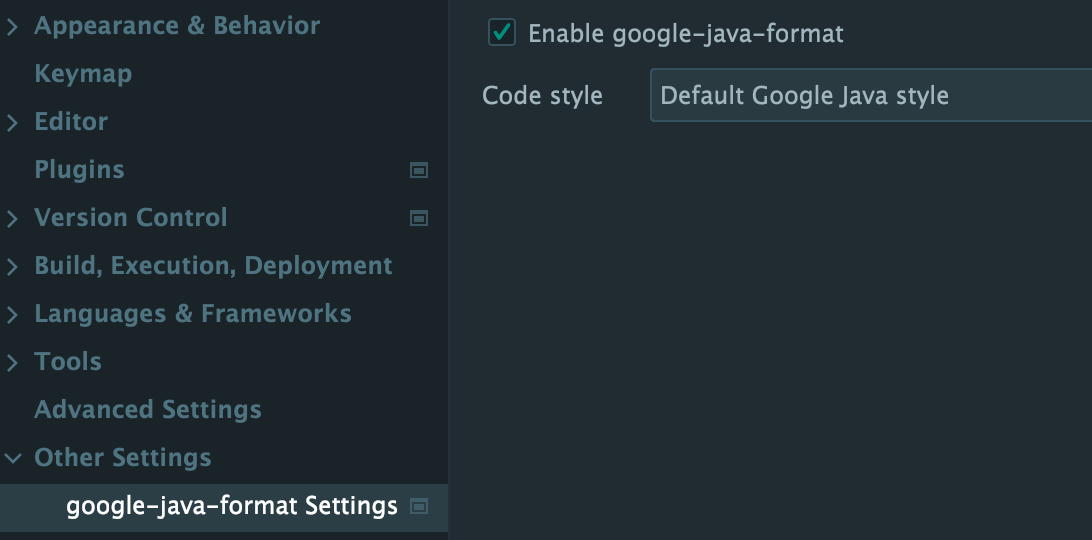Expand the Build, Execution, Deployment arrow
Viewport: 1092px width, 540px height.
point(12,267)
